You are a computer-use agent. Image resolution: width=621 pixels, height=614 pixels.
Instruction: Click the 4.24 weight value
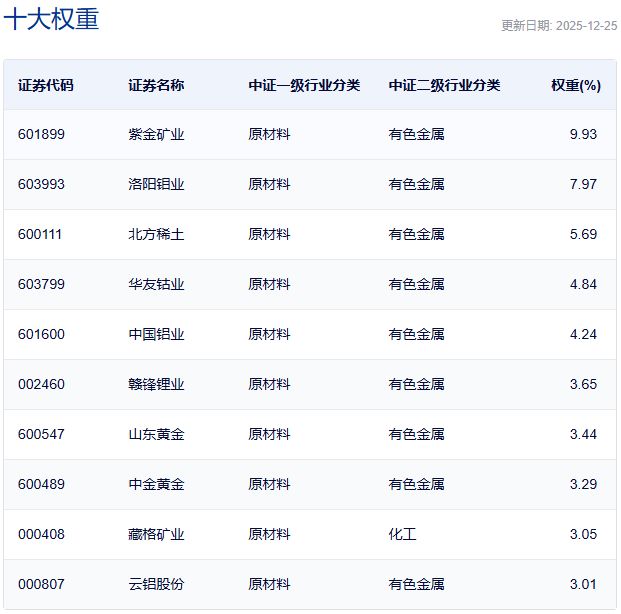pyautogui.click(x=583, y=334)
